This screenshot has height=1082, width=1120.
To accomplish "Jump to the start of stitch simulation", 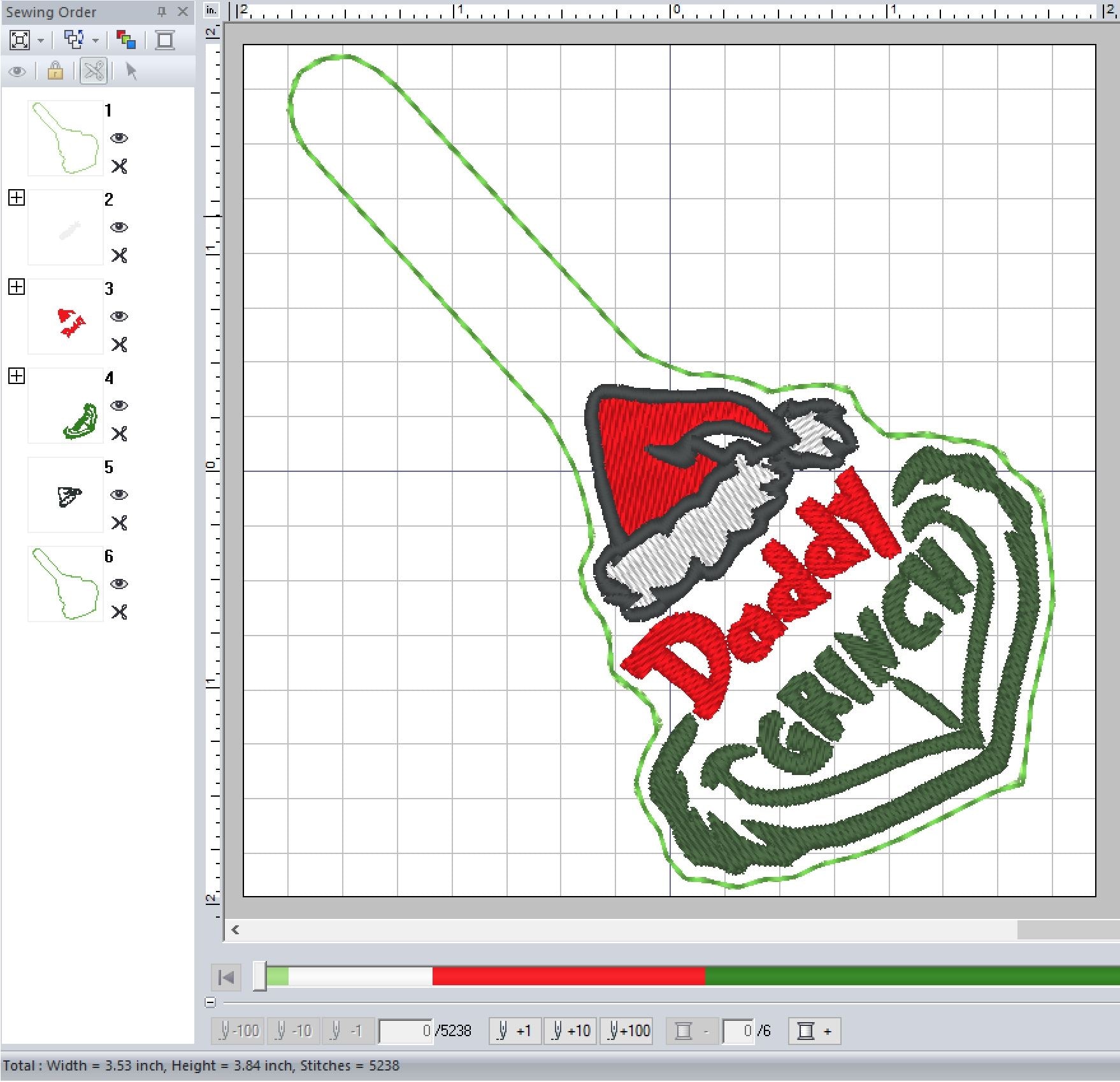I will 226,977.
